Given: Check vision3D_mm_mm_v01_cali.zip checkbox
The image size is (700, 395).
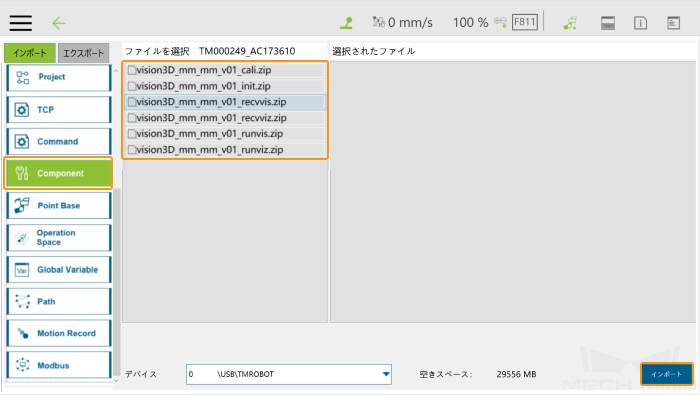Looking at the screenshot, I should (132, 70).
